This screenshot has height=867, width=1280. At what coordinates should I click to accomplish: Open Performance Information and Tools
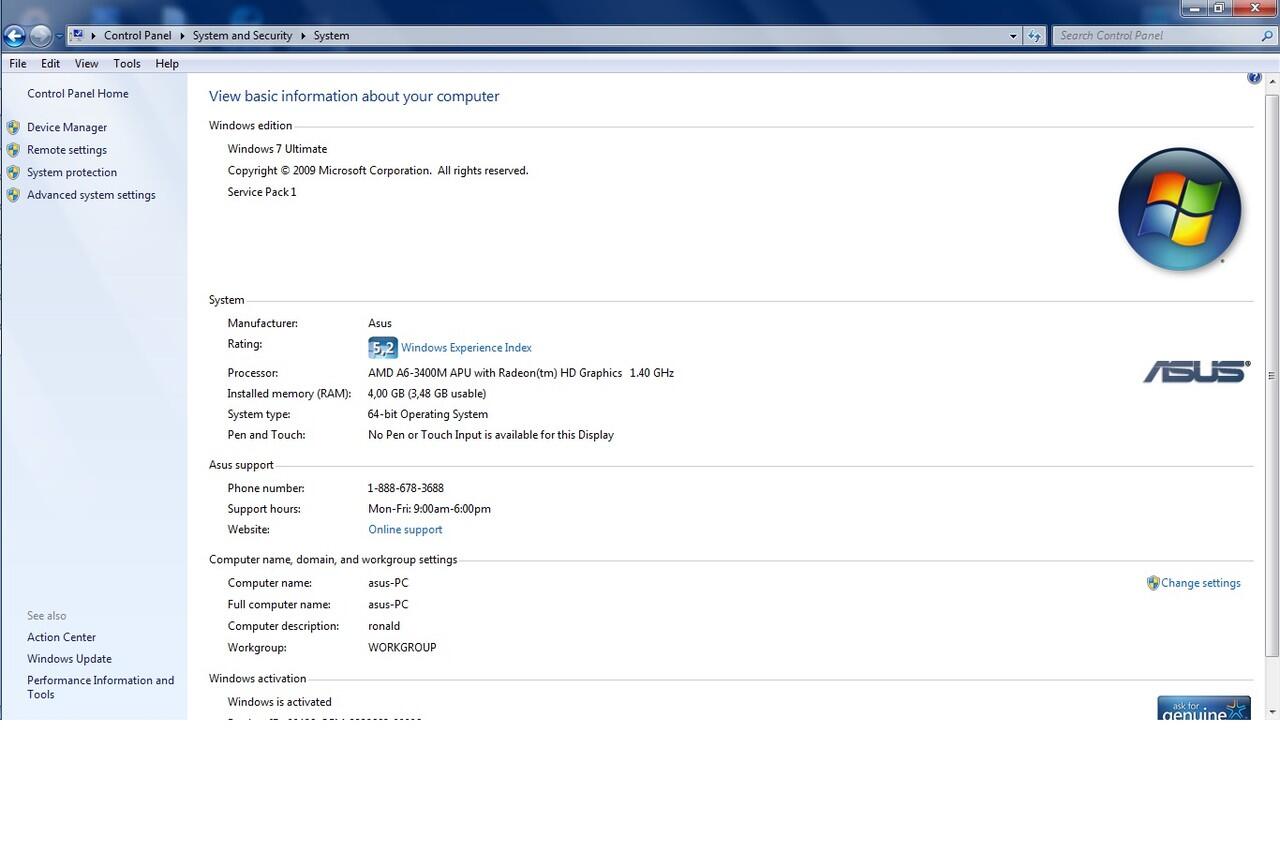[100, 687]
